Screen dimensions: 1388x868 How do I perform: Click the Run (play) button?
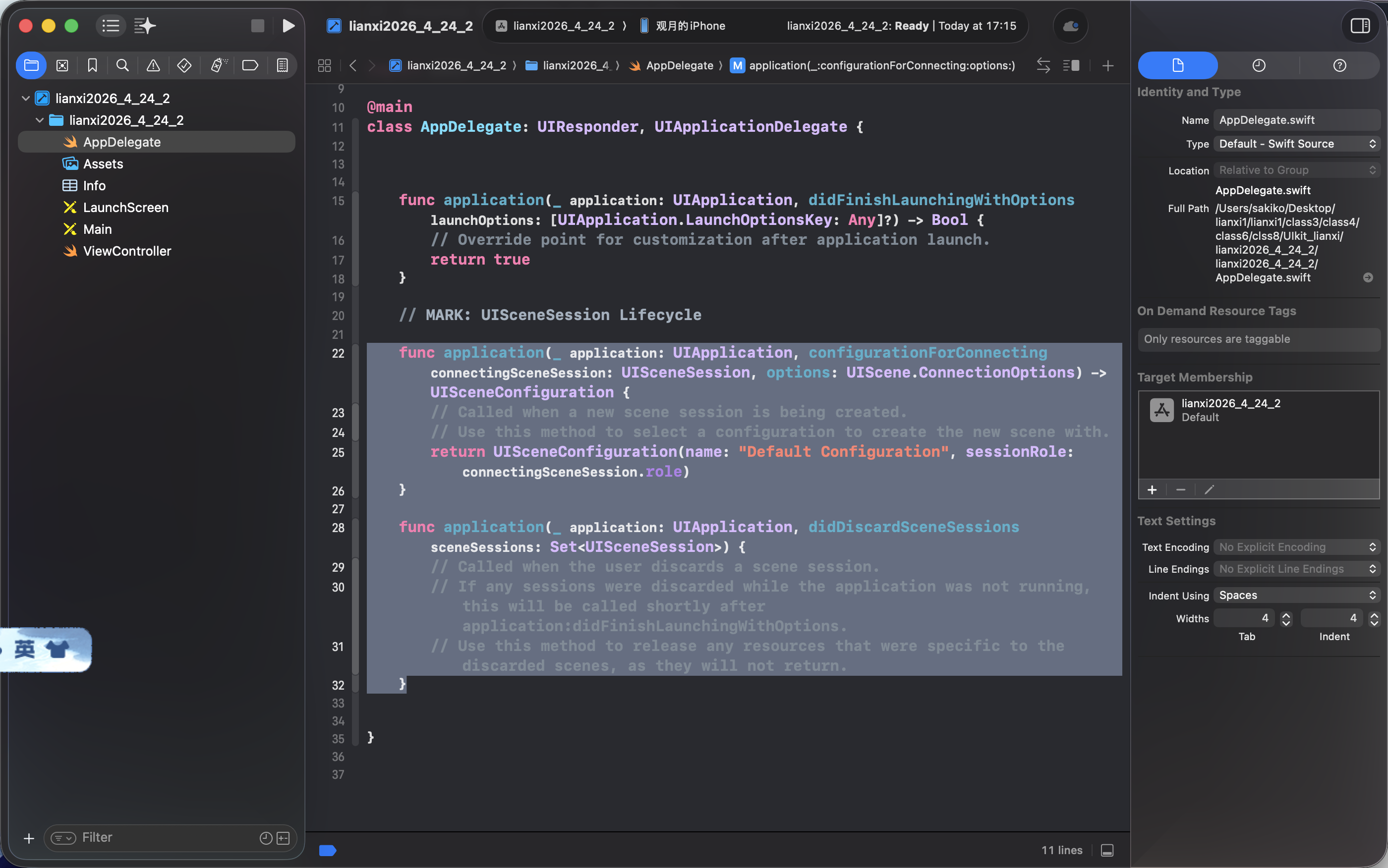coord(289,26)
